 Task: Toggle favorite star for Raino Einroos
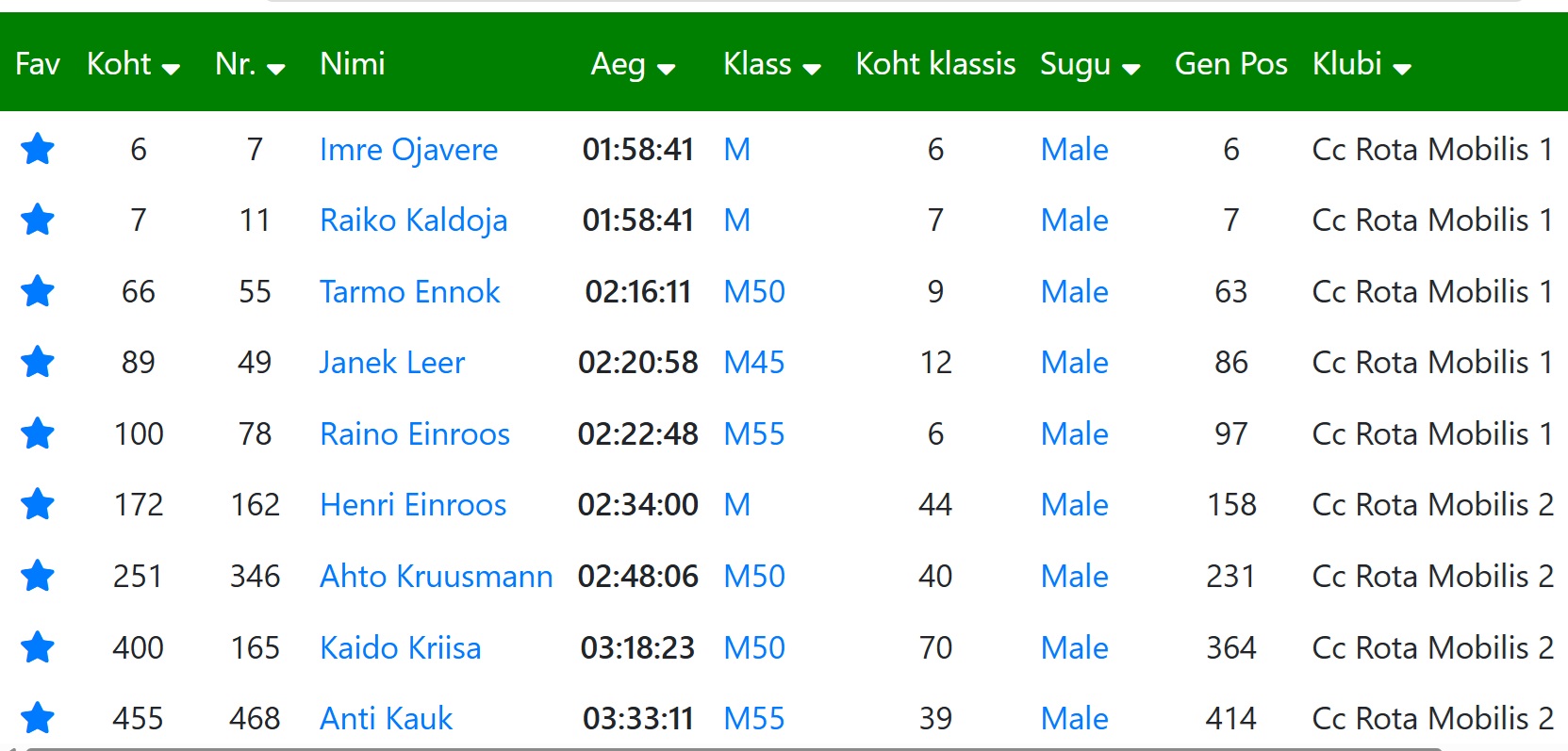click(x=38, y=433)
